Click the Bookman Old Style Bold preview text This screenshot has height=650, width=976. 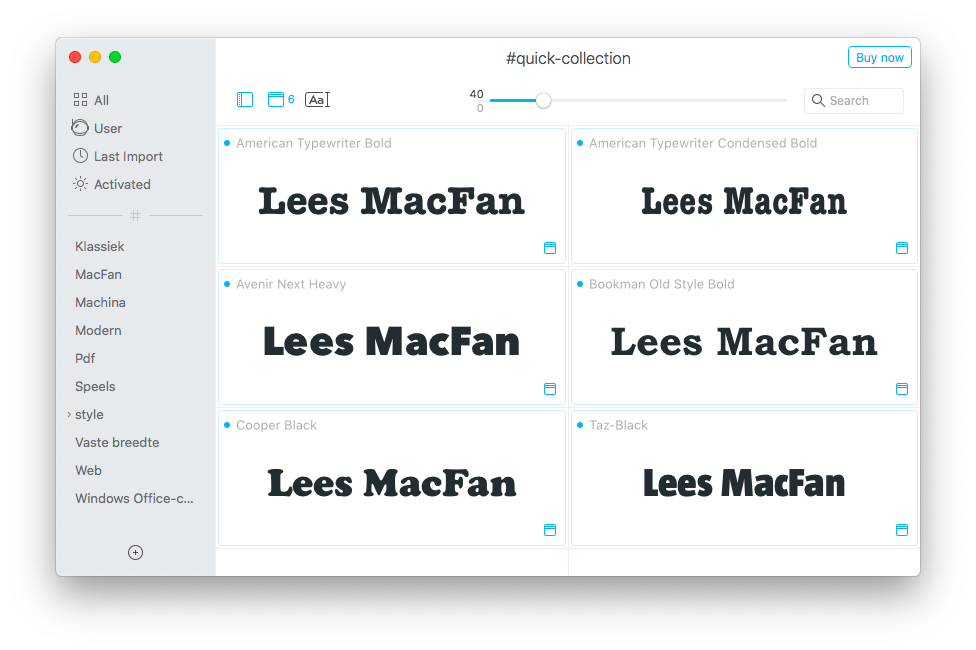pyautogui.click(x=744, y=342)
